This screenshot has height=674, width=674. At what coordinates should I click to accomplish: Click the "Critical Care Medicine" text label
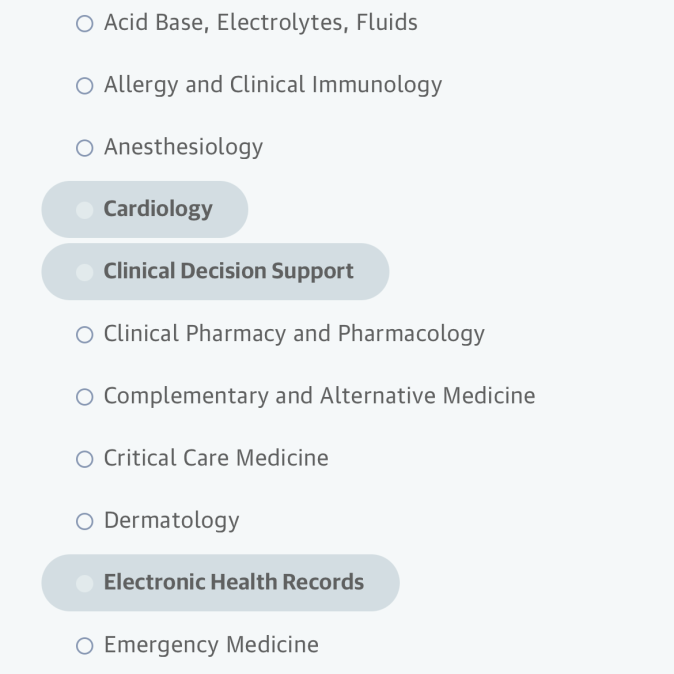point(216,458)
